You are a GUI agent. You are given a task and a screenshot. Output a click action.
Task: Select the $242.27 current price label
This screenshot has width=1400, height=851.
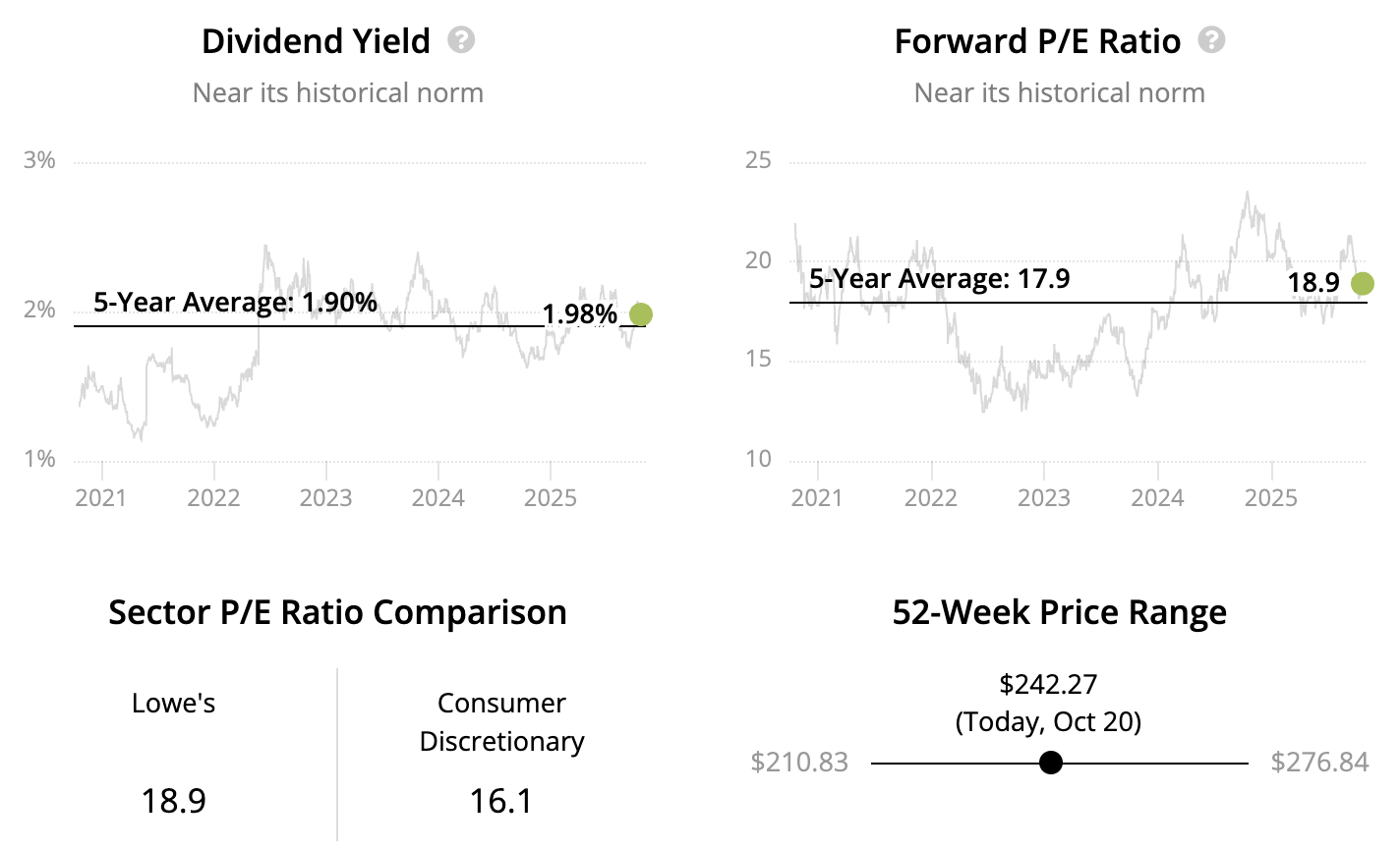tap(1048, 684)
